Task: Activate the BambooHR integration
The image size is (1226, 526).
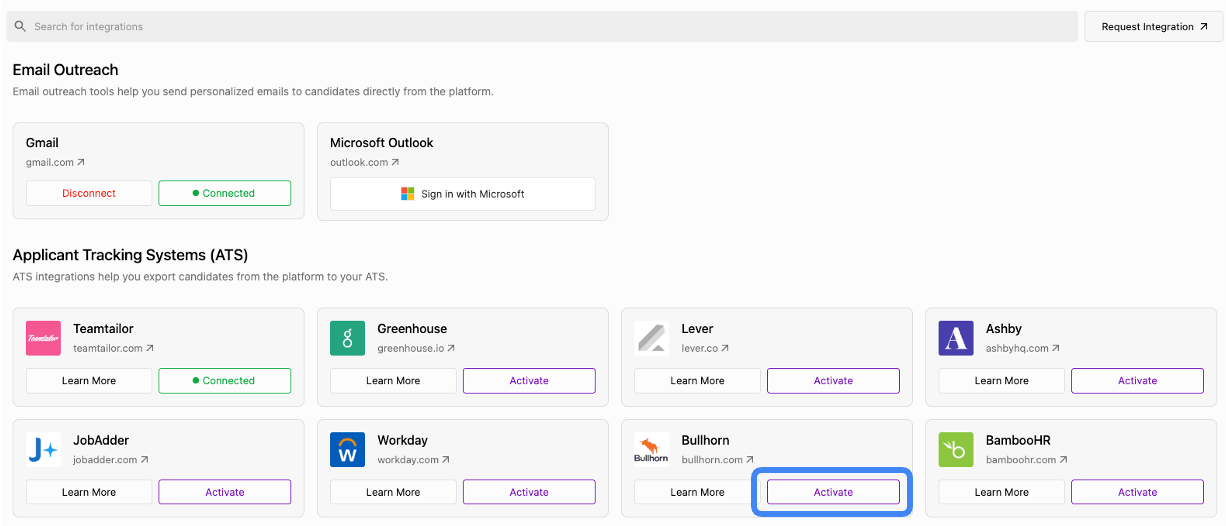Action: point(1137,492)
